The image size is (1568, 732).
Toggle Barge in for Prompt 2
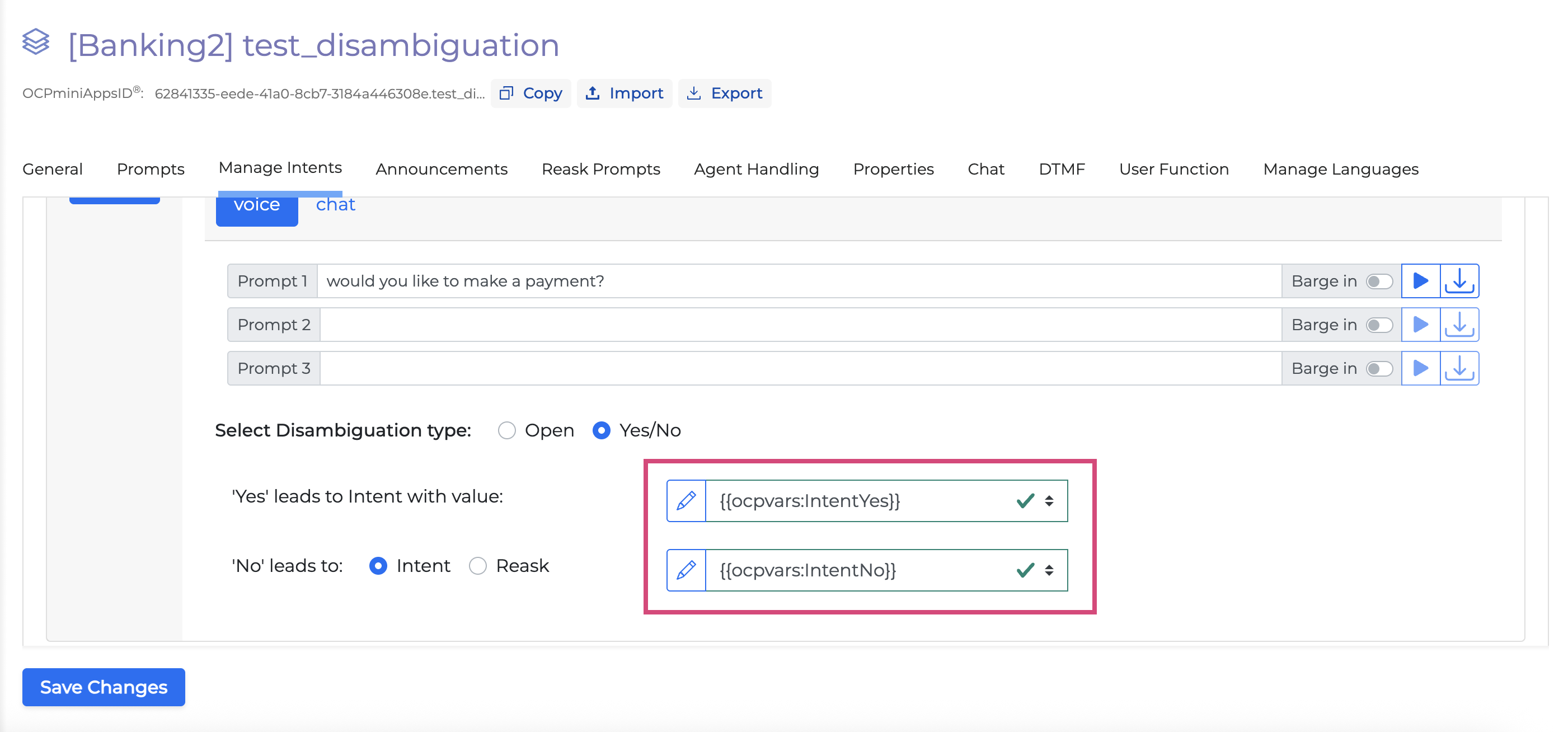click(x=1379, y=325)
